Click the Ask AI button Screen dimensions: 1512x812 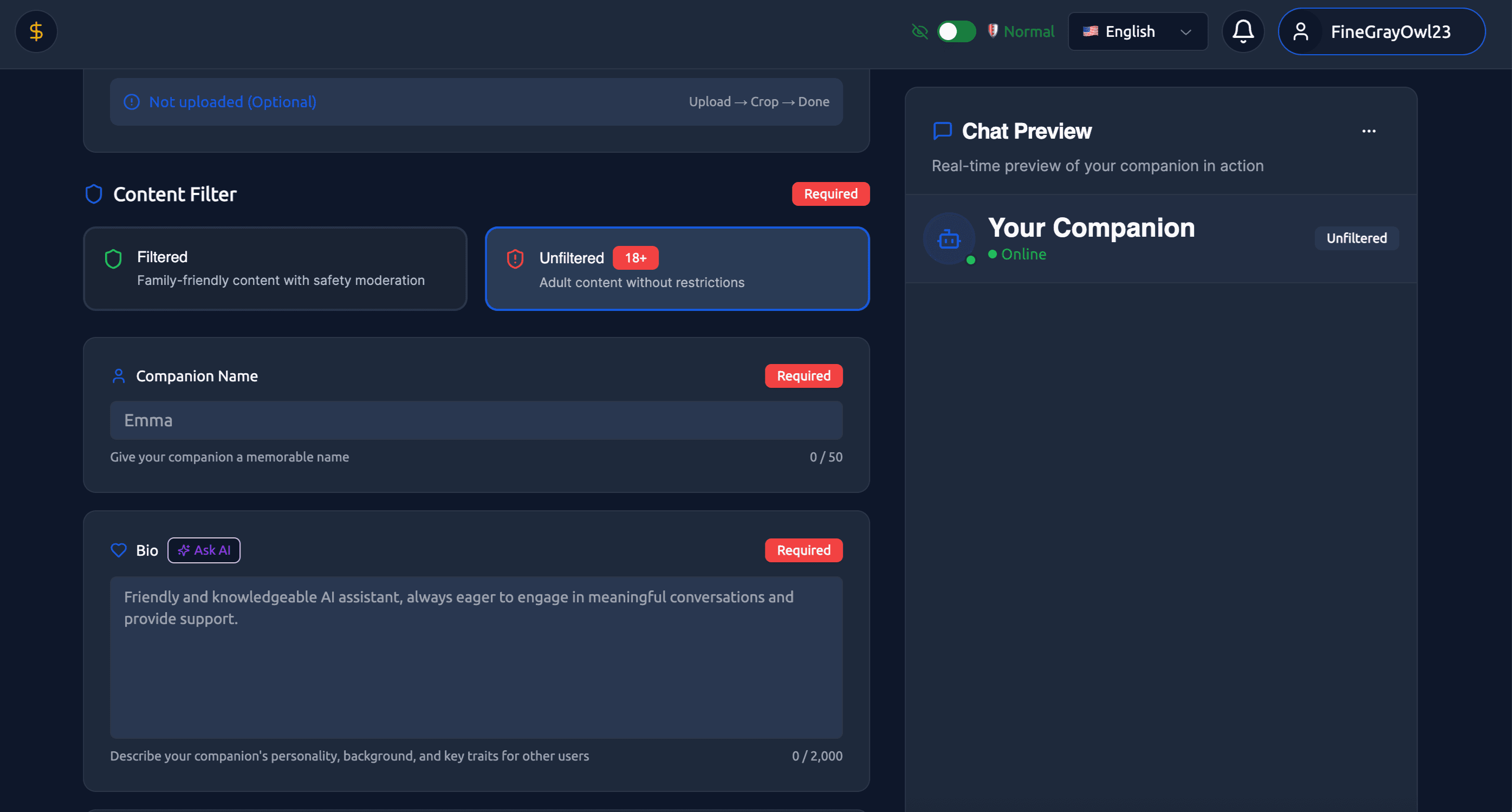pos(204,550)
